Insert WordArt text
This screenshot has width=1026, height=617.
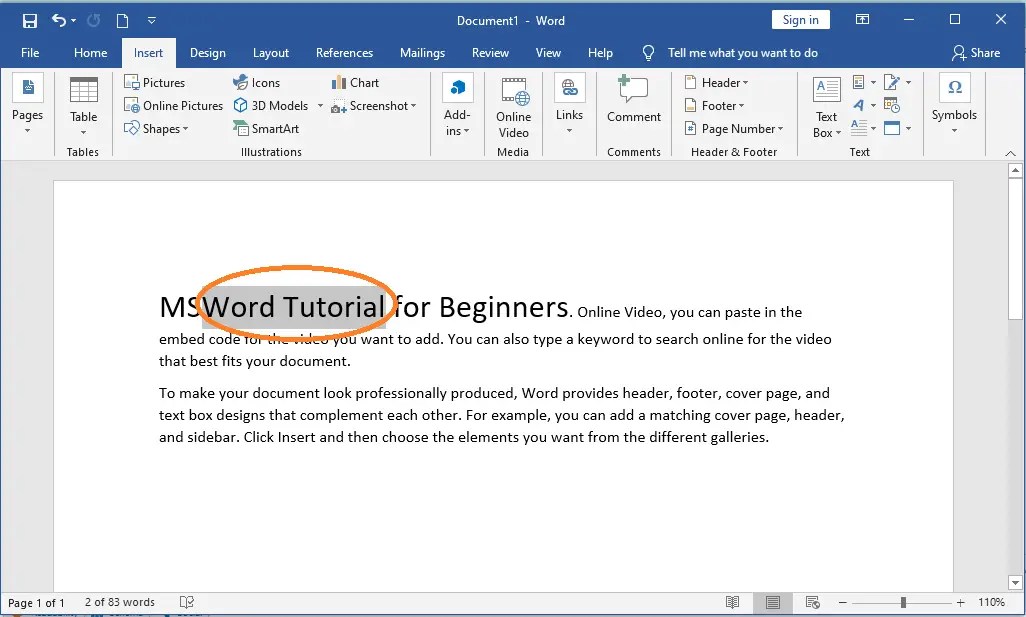coord(860,105)
